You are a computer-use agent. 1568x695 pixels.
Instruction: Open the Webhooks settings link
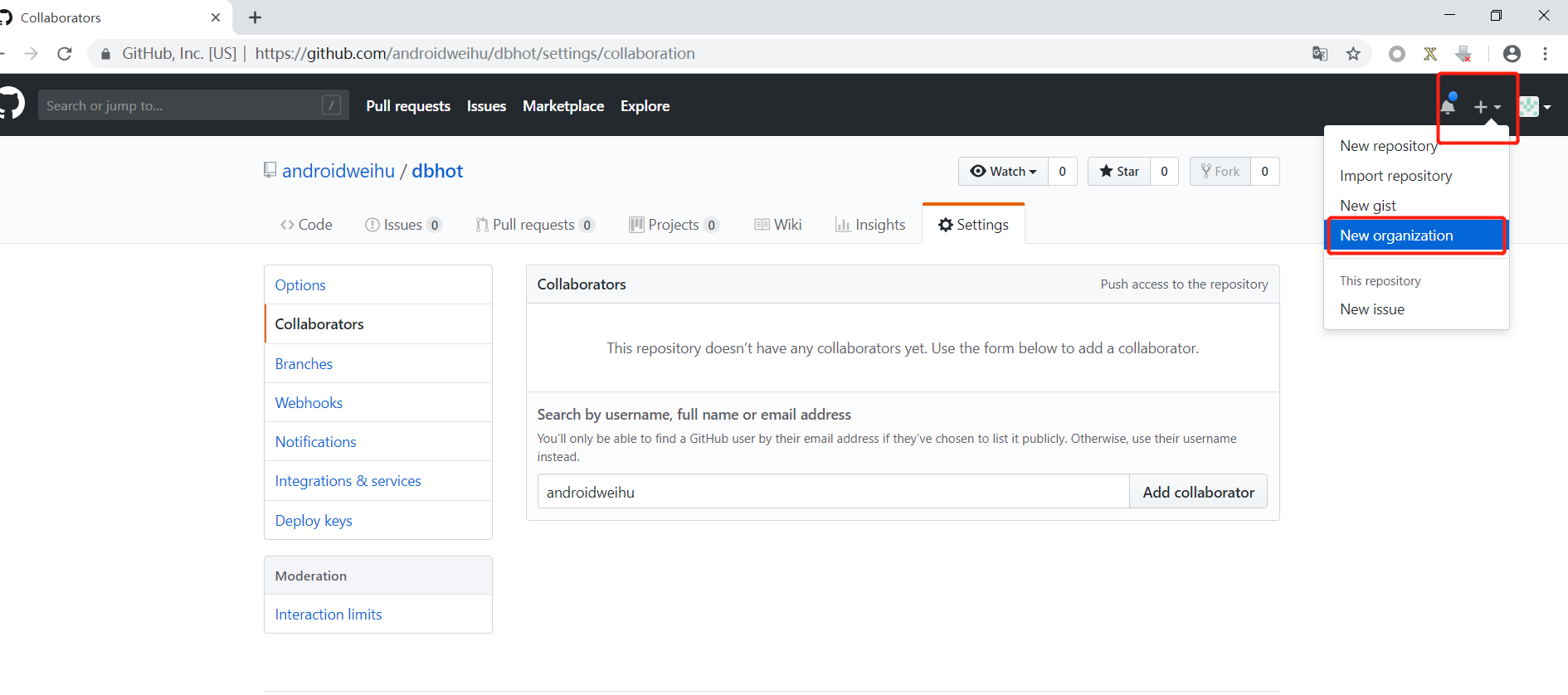point(309,403)
